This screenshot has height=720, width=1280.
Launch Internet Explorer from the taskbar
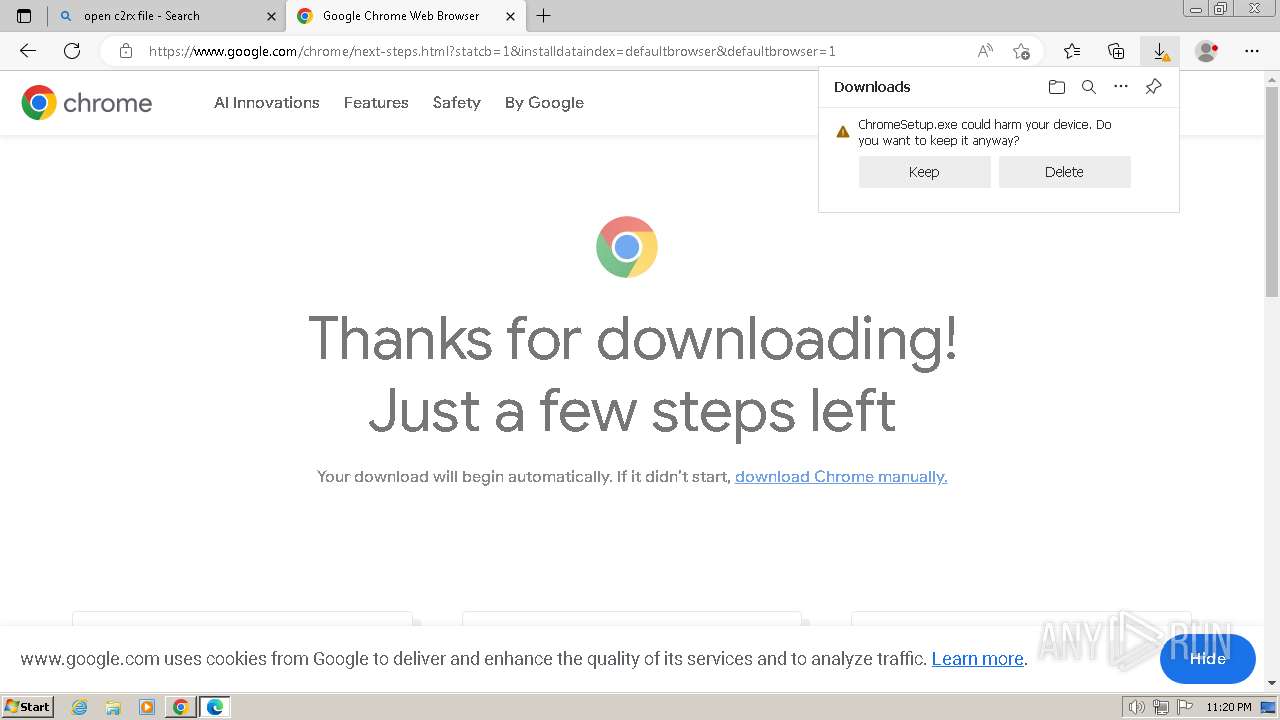79,707
